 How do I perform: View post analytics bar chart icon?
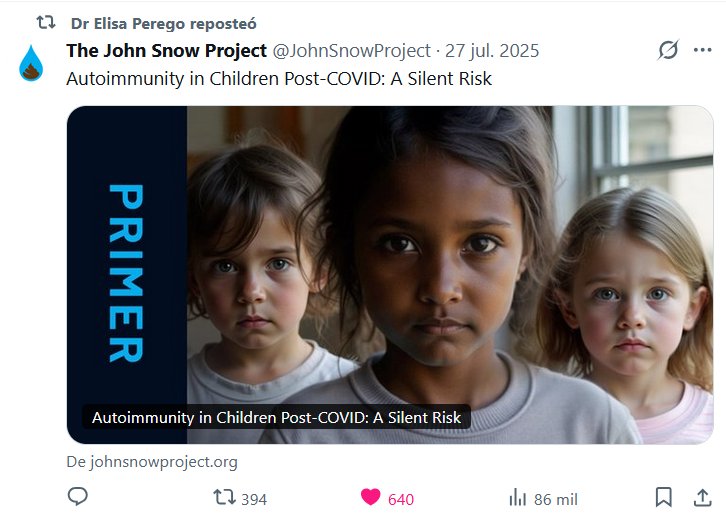click(518, 497)
